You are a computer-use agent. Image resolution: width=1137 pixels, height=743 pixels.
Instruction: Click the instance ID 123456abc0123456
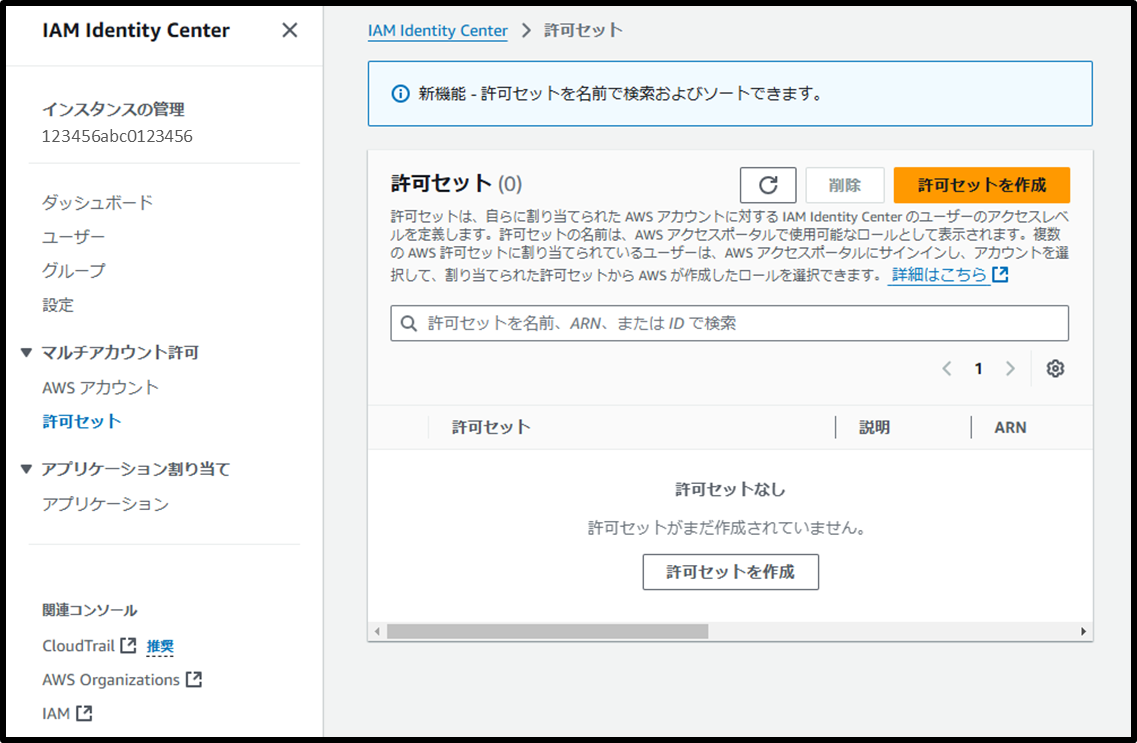(117, 136)
